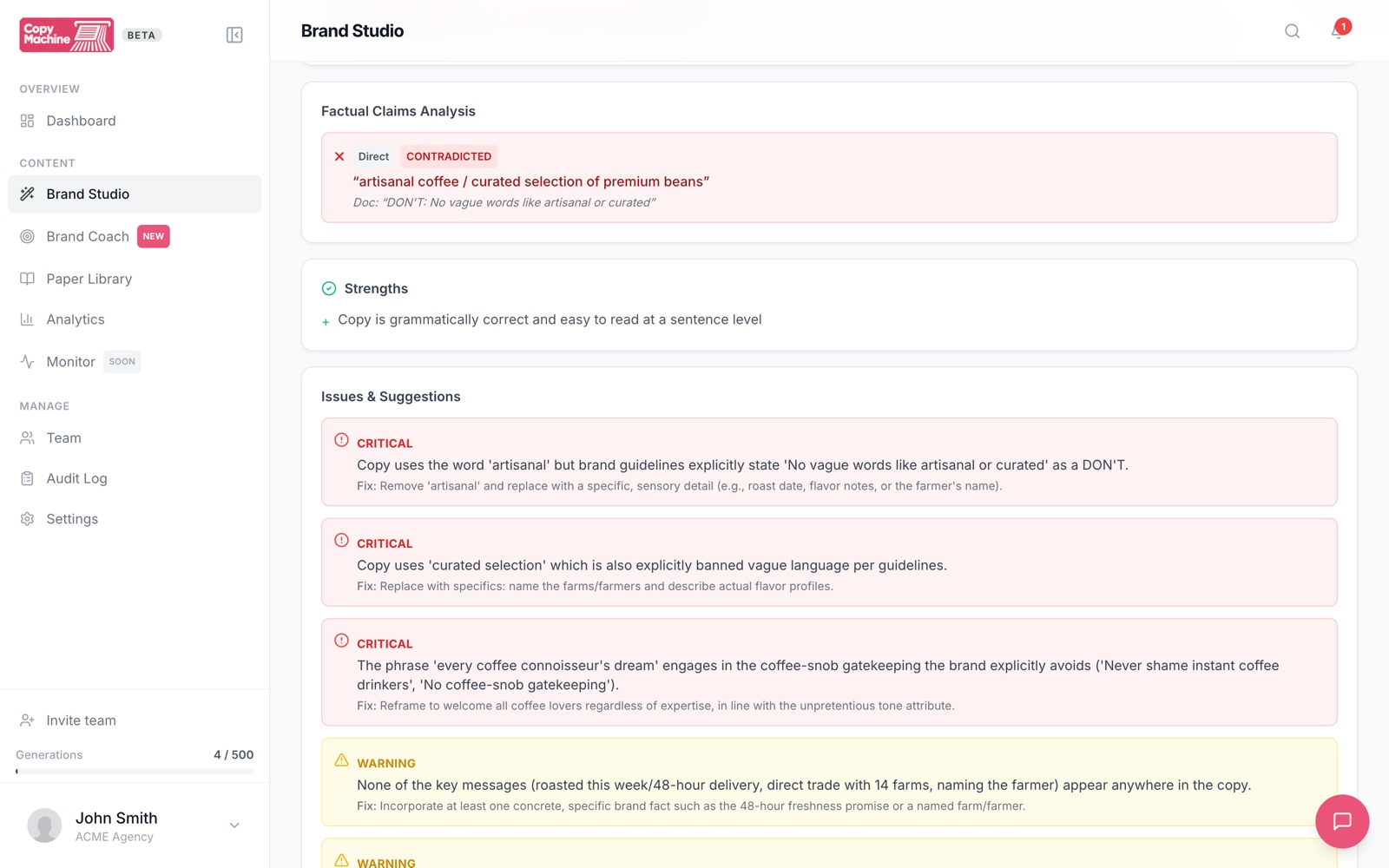
Task: Click the Invite team user-plus icon
Action: coord(27,720)
